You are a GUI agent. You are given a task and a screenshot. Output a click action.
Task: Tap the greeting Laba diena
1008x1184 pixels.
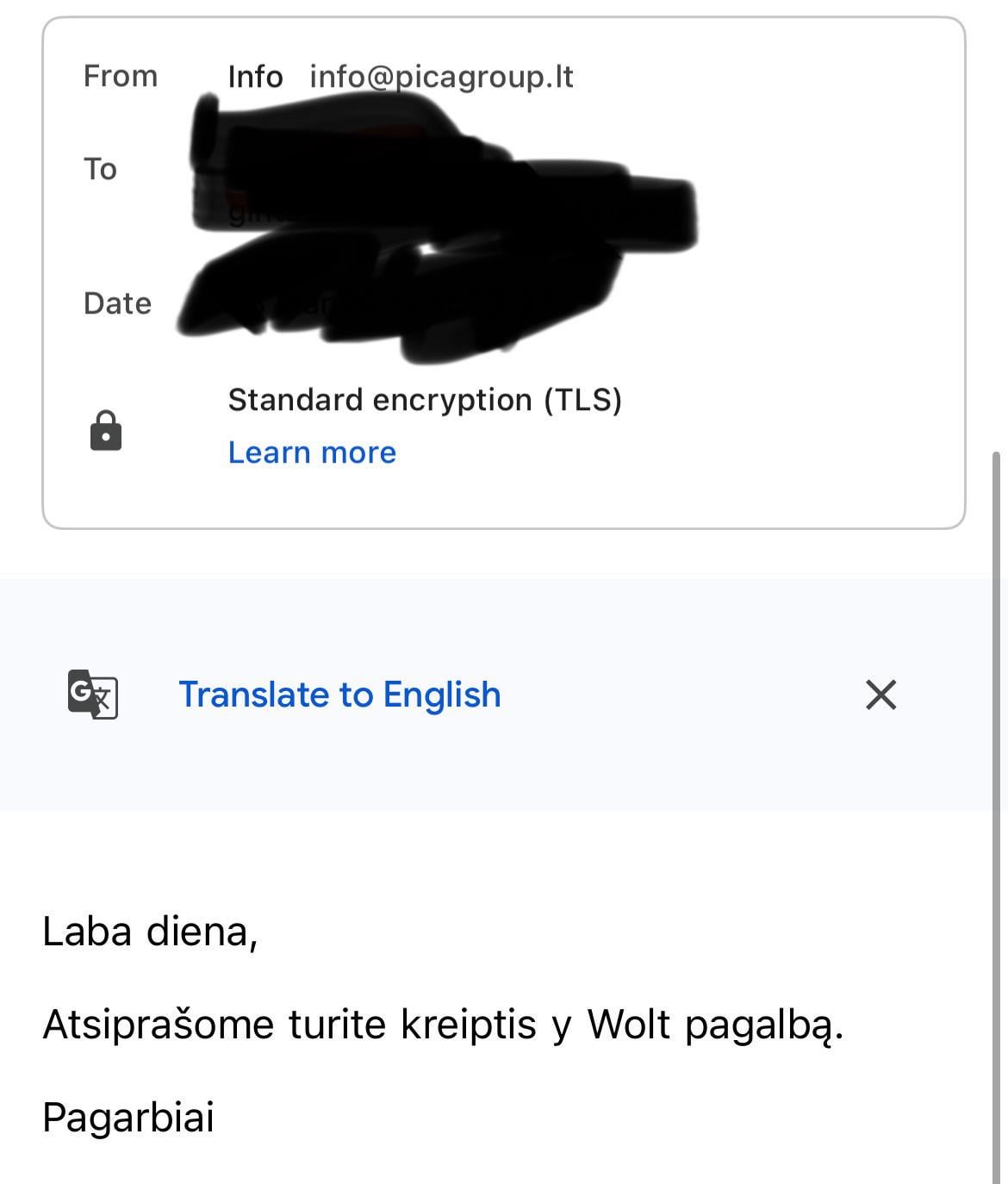[x=150, y=932]
